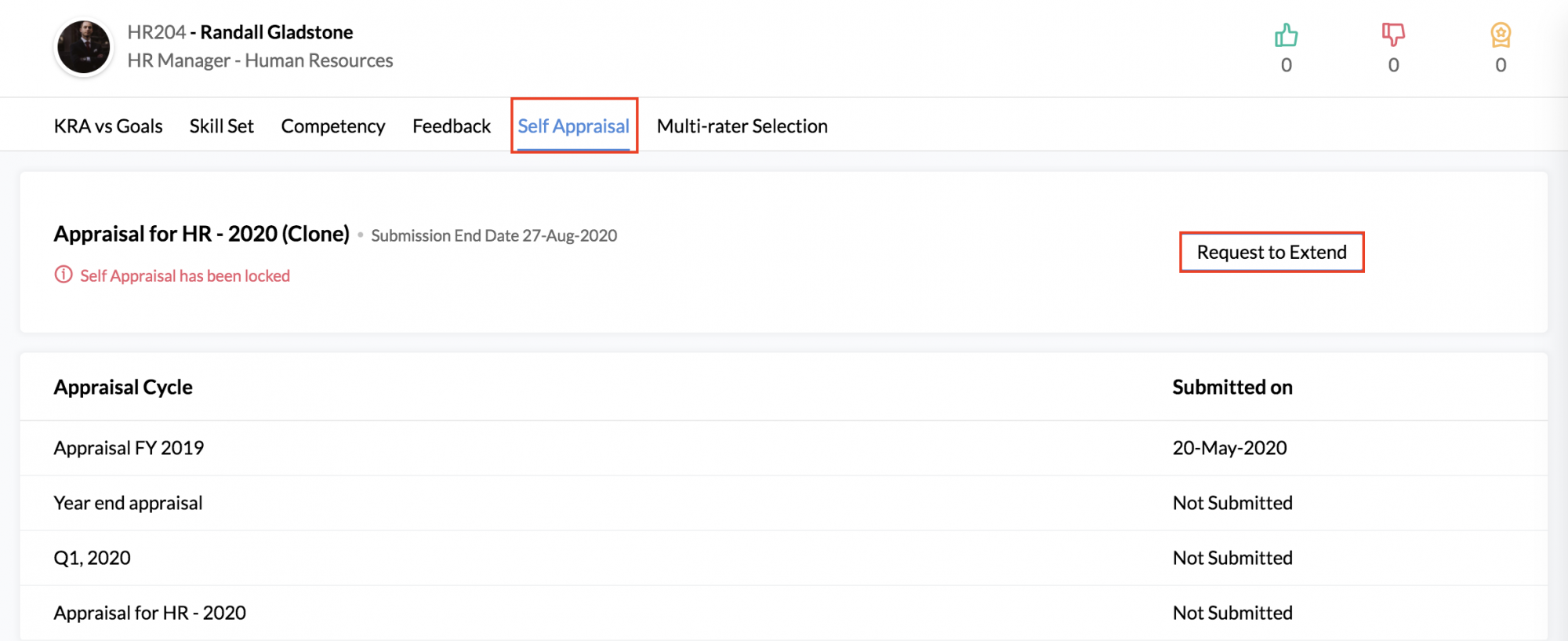Click the 20-May-2020 submission date
1568x641 pixels.
[1229, 448]
